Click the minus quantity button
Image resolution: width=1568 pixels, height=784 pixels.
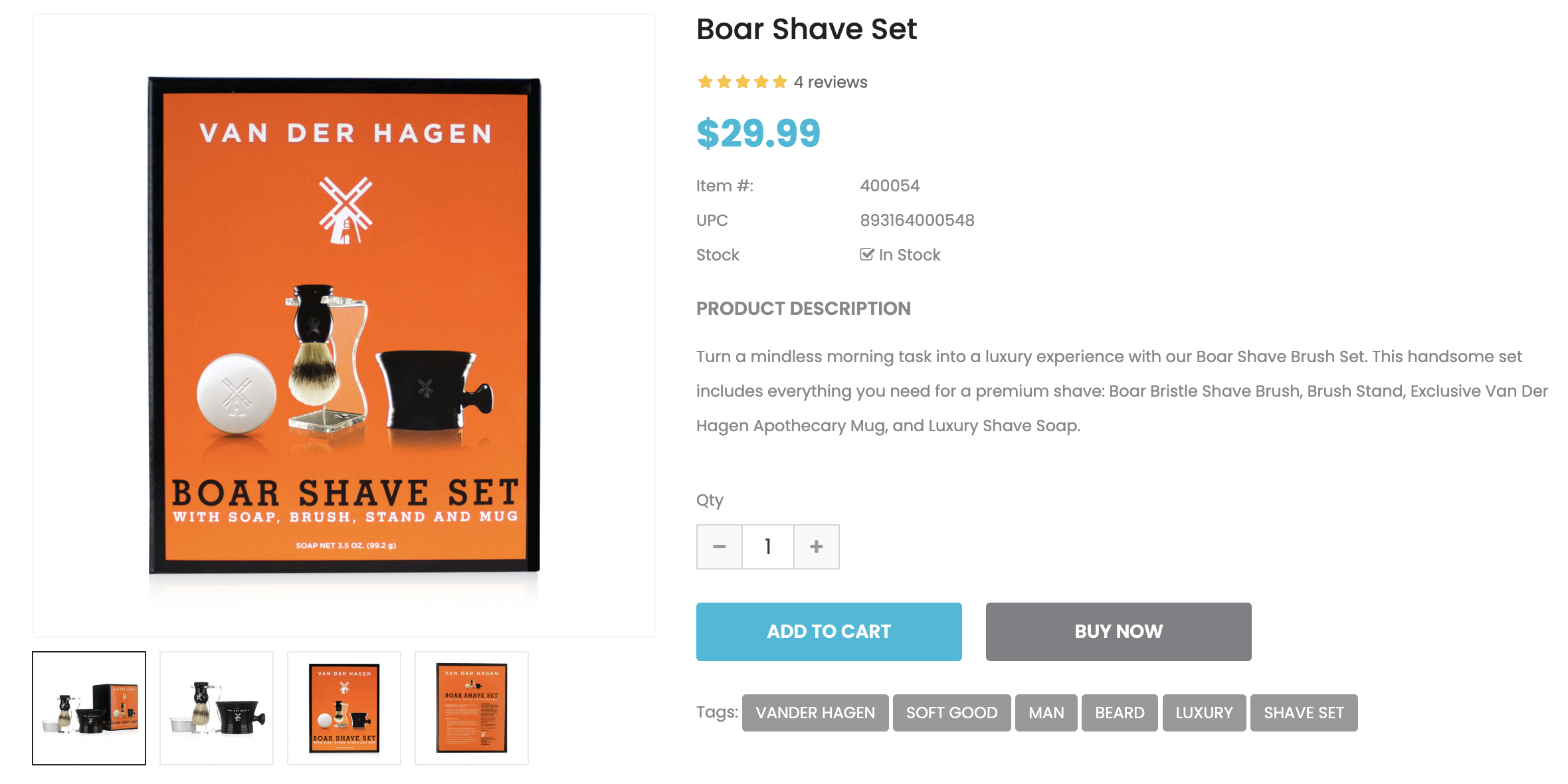click(719, 547)
